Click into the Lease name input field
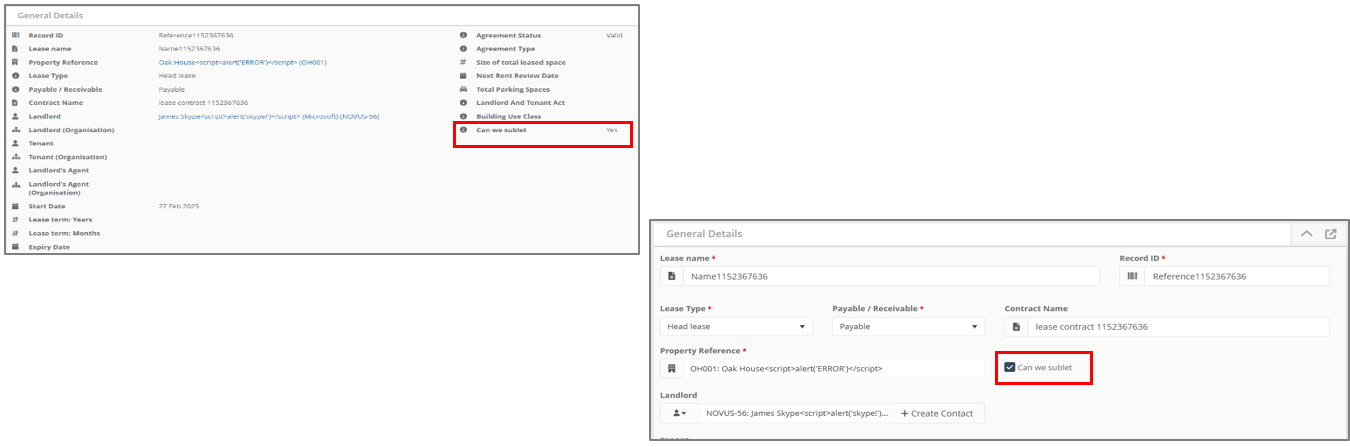Screen dimensions: 1350x447 891,275
